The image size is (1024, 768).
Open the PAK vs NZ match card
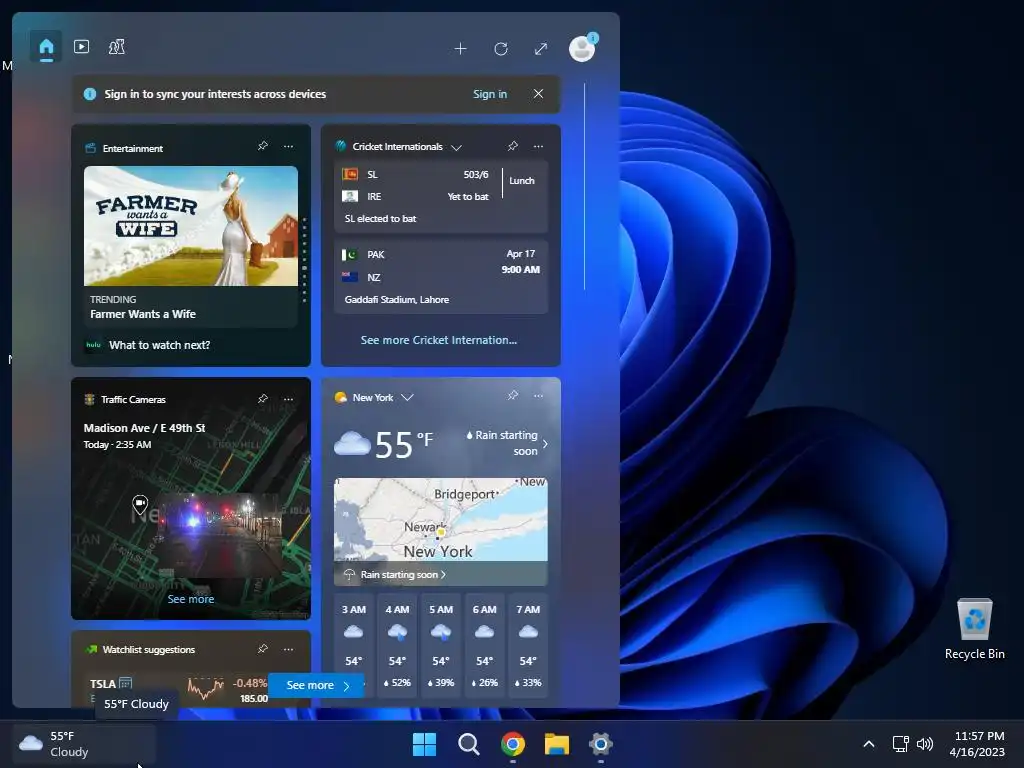coord(441,277)
